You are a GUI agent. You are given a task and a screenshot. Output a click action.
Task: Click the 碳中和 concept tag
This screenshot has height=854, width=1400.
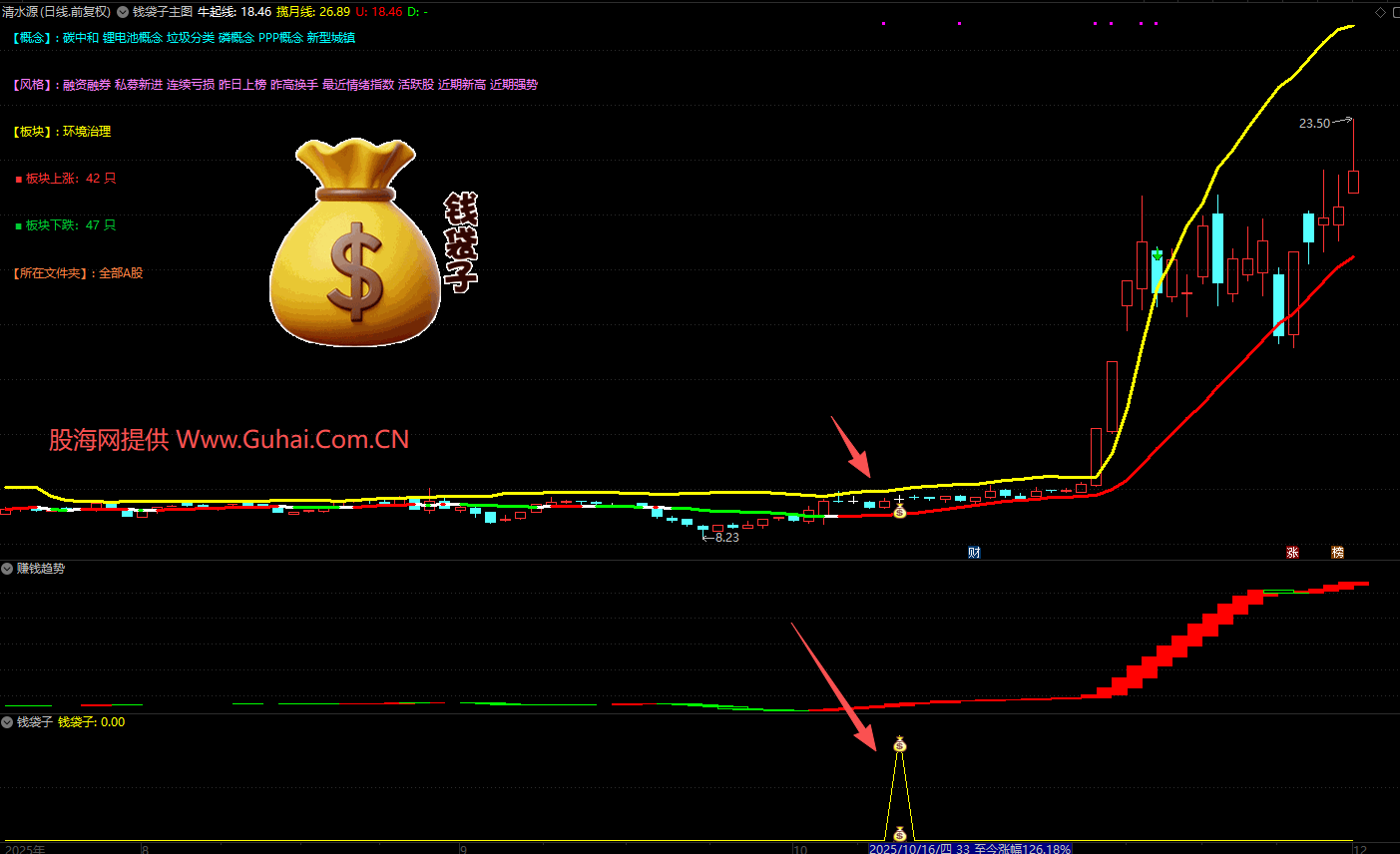81,38
